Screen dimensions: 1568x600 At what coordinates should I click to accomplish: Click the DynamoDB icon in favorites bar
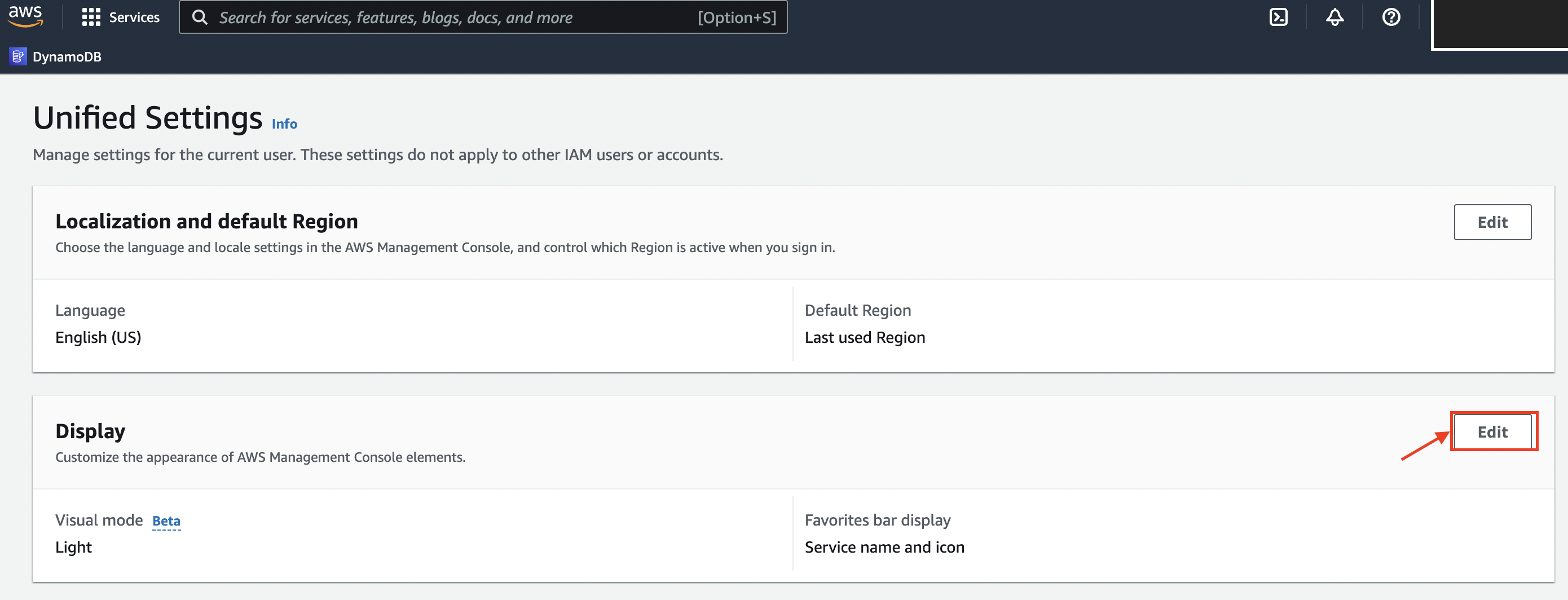(17, 56)
